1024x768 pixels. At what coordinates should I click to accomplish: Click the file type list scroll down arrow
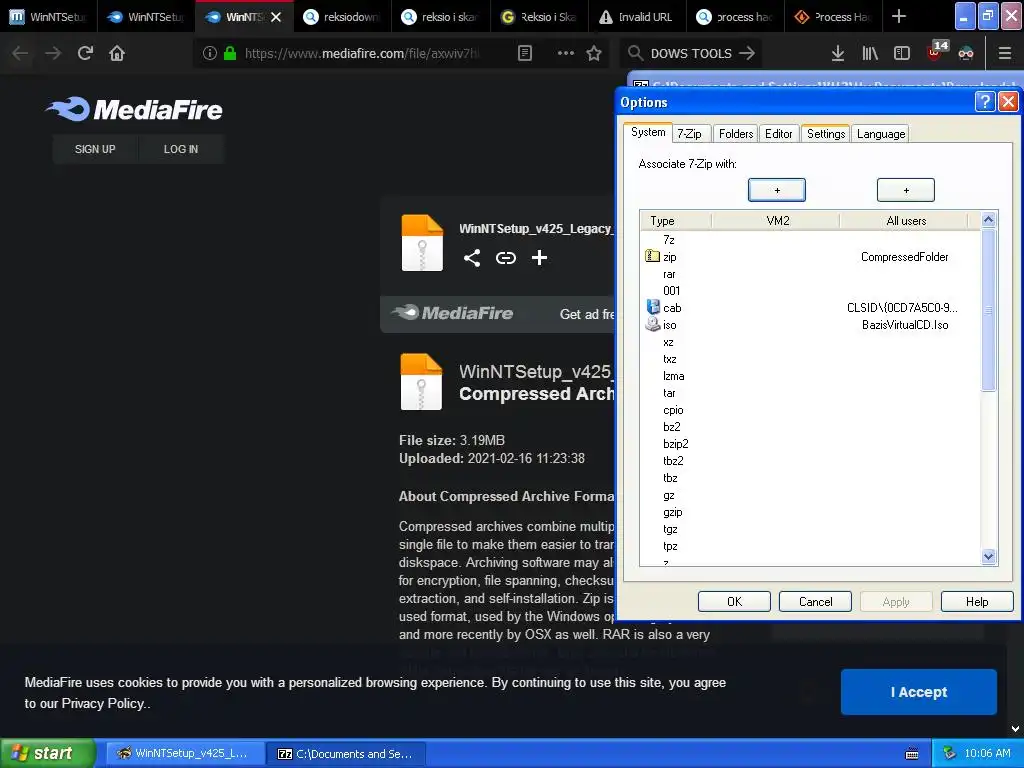(x=988, y=556)
